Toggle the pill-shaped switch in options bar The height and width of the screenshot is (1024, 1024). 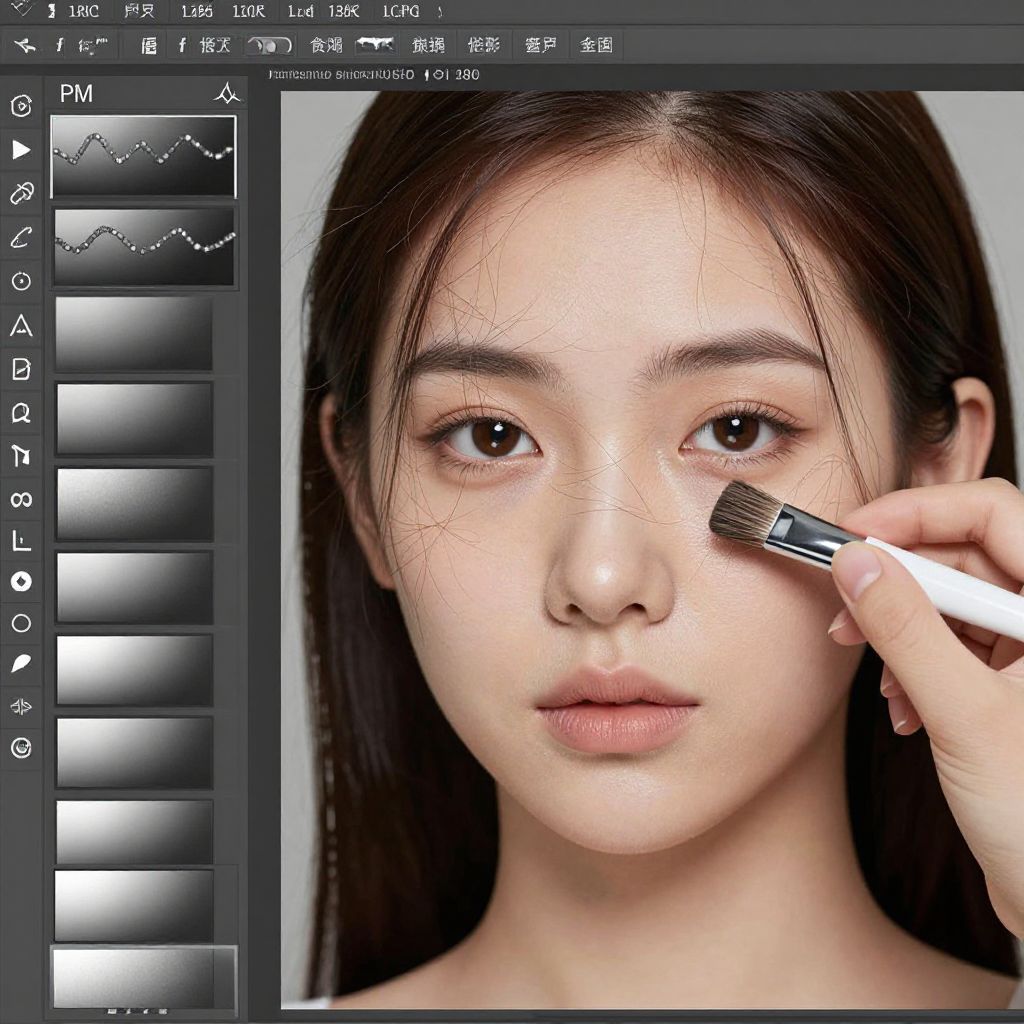pyautogui.click(x=269, y=45)
